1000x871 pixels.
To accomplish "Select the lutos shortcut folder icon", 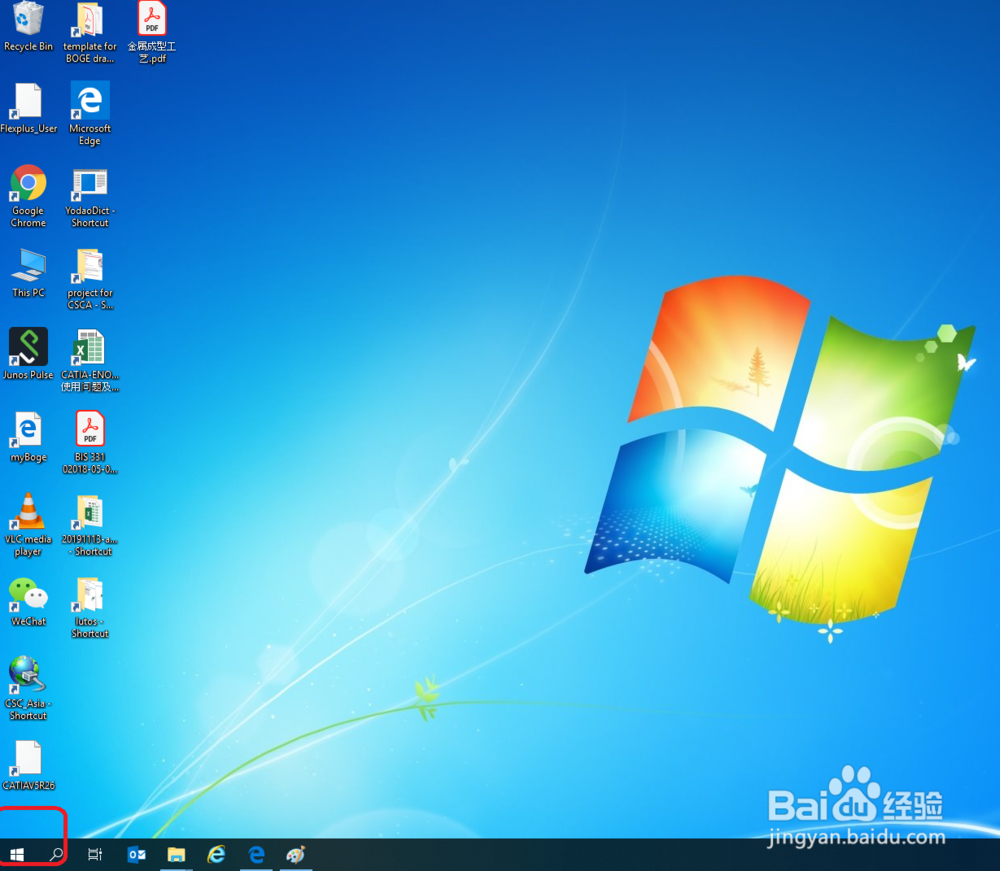I will click(89, 594).
